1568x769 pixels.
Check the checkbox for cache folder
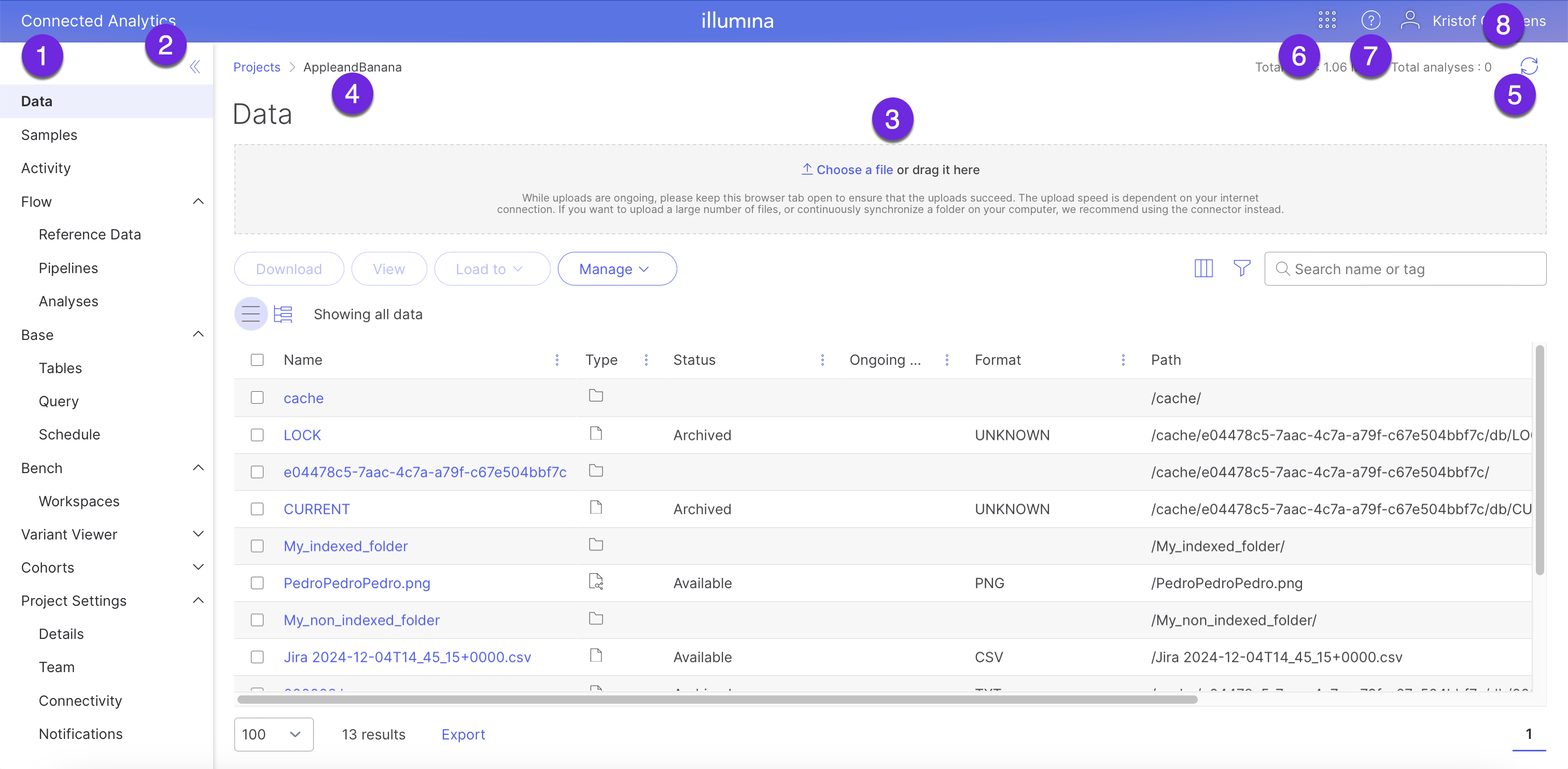coord(257,398)
